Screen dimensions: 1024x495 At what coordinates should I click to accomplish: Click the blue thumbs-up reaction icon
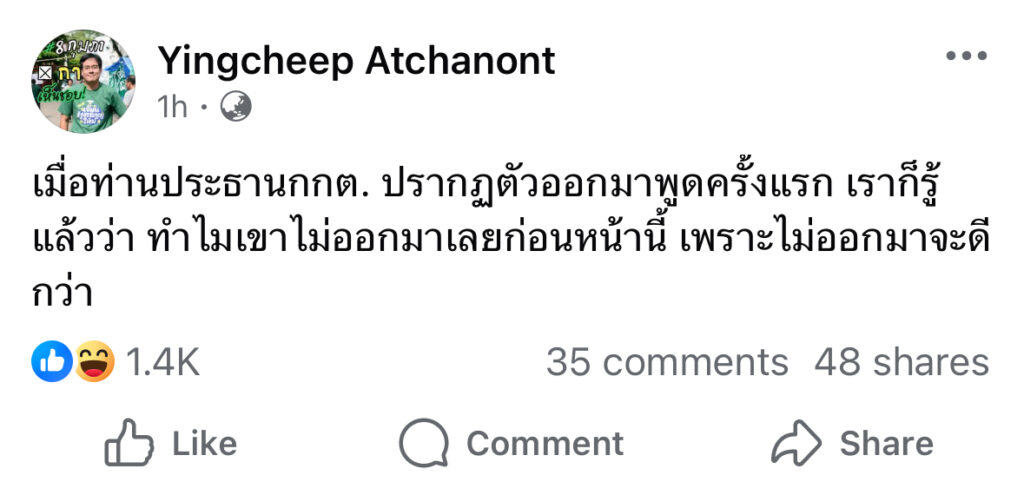point(51,362)
